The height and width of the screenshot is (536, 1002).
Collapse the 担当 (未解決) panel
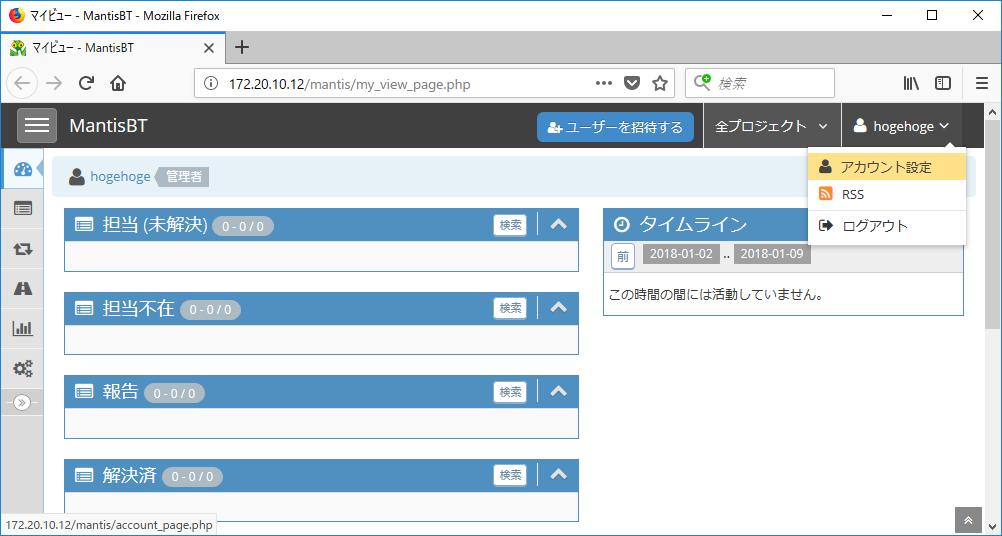pos(559,224)
